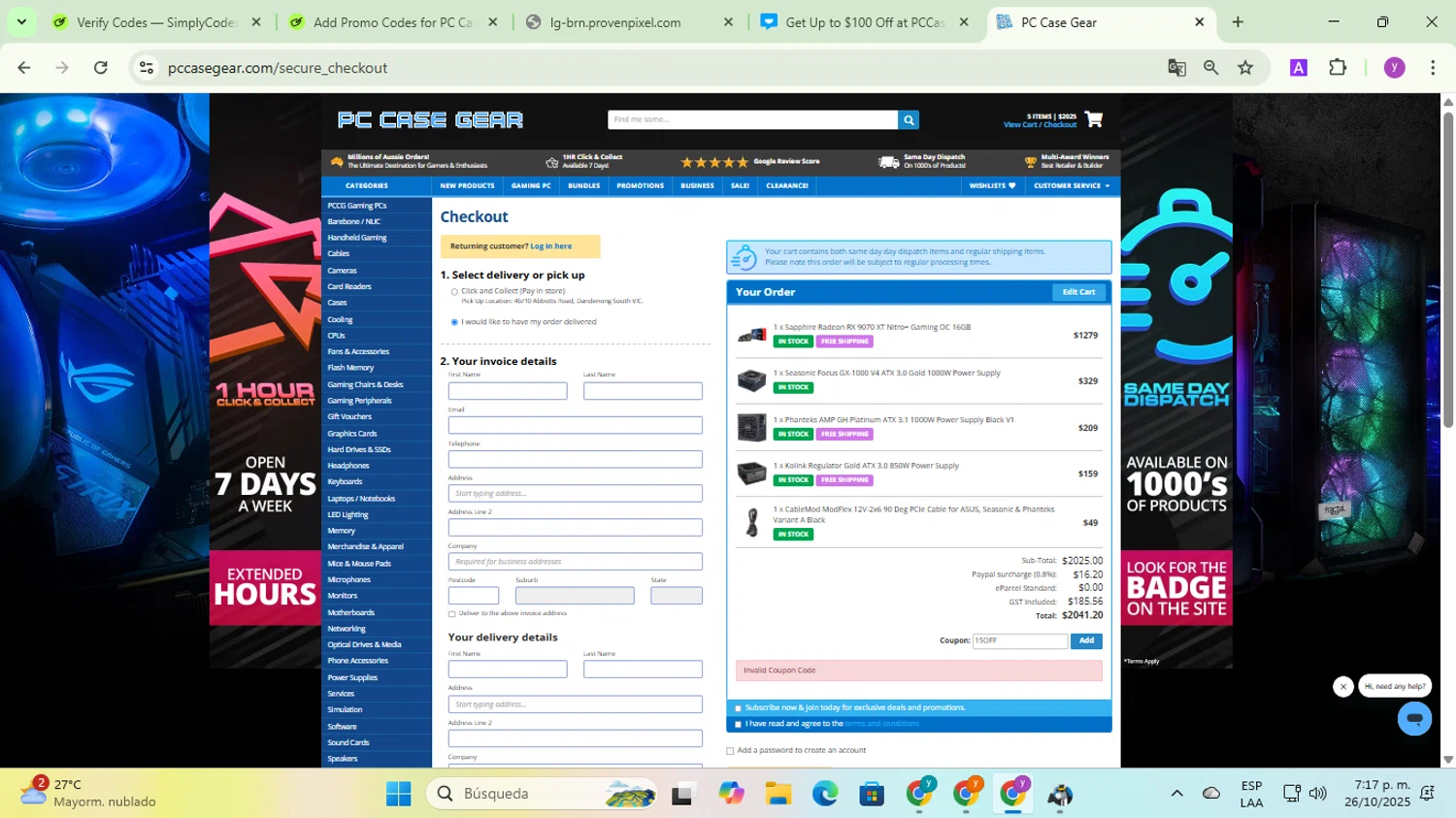Click the translate page icon
Image resolution: width=1456 pixels, height=818 pixels.
[x=1176, y=68]
